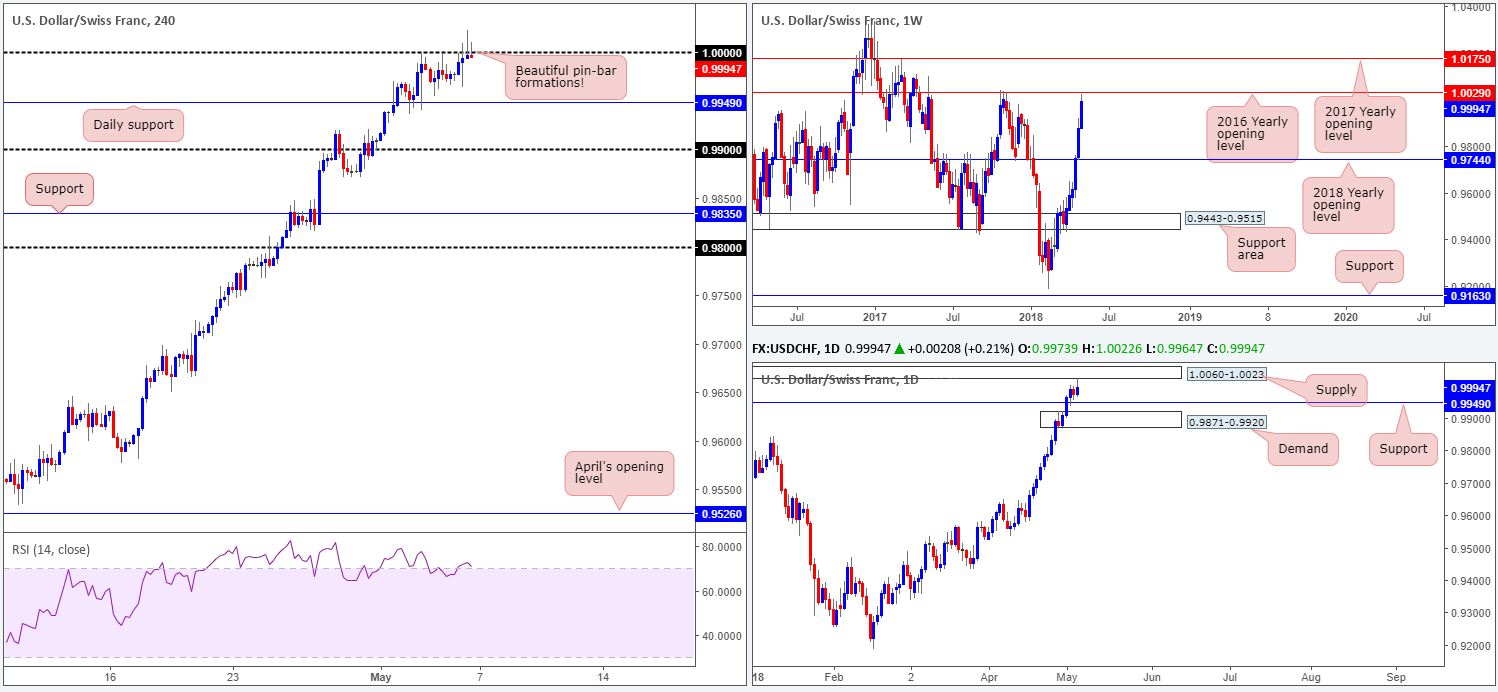Click the '2016 Yearly opening level' callout
The height and width of the screenshot is (692, 1498).
point(1253,133)
